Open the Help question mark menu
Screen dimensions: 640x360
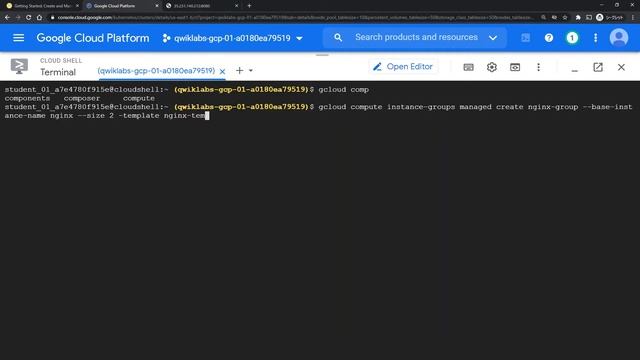[x=549, y=38]
